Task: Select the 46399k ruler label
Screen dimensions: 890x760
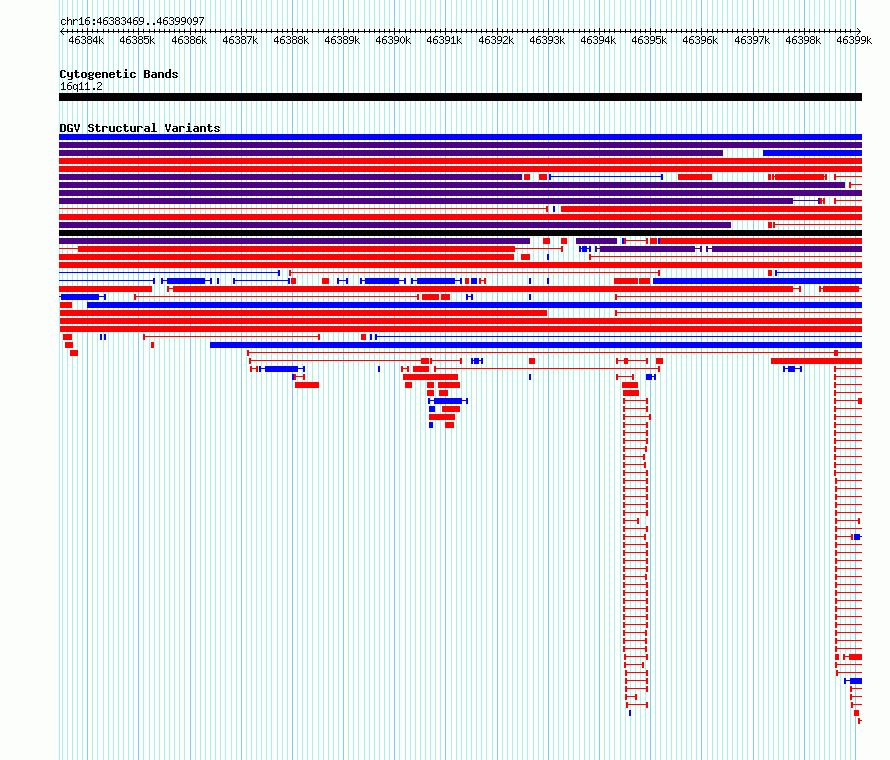Action: pyautogui.click(x=854, y=40)
